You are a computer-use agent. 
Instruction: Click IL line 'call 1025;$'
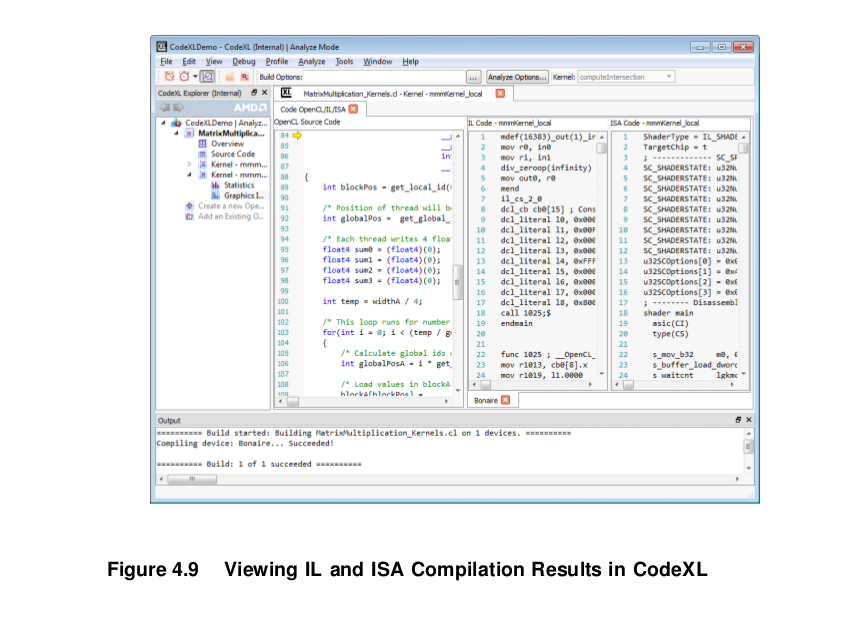[x=526, y=313]
